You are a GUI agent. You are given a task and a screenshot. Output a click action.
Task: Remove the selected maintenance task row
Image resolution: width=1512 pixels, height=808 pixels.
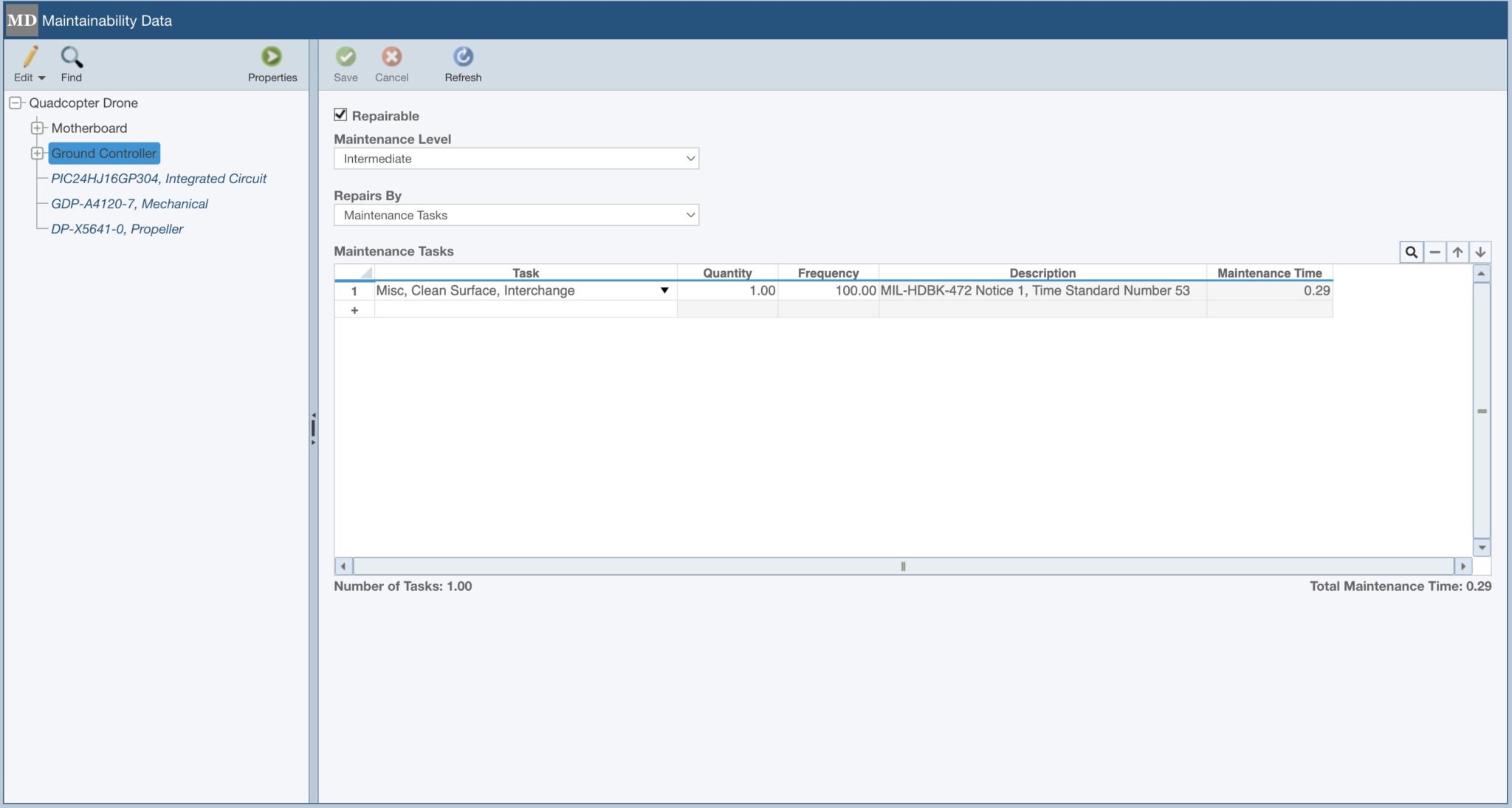(x=1434, y=252)
